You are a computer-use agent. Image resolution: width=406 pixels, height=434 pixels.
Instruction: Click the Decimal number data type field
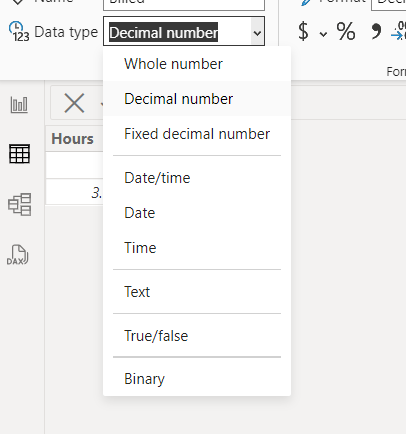tap(184, 31)
